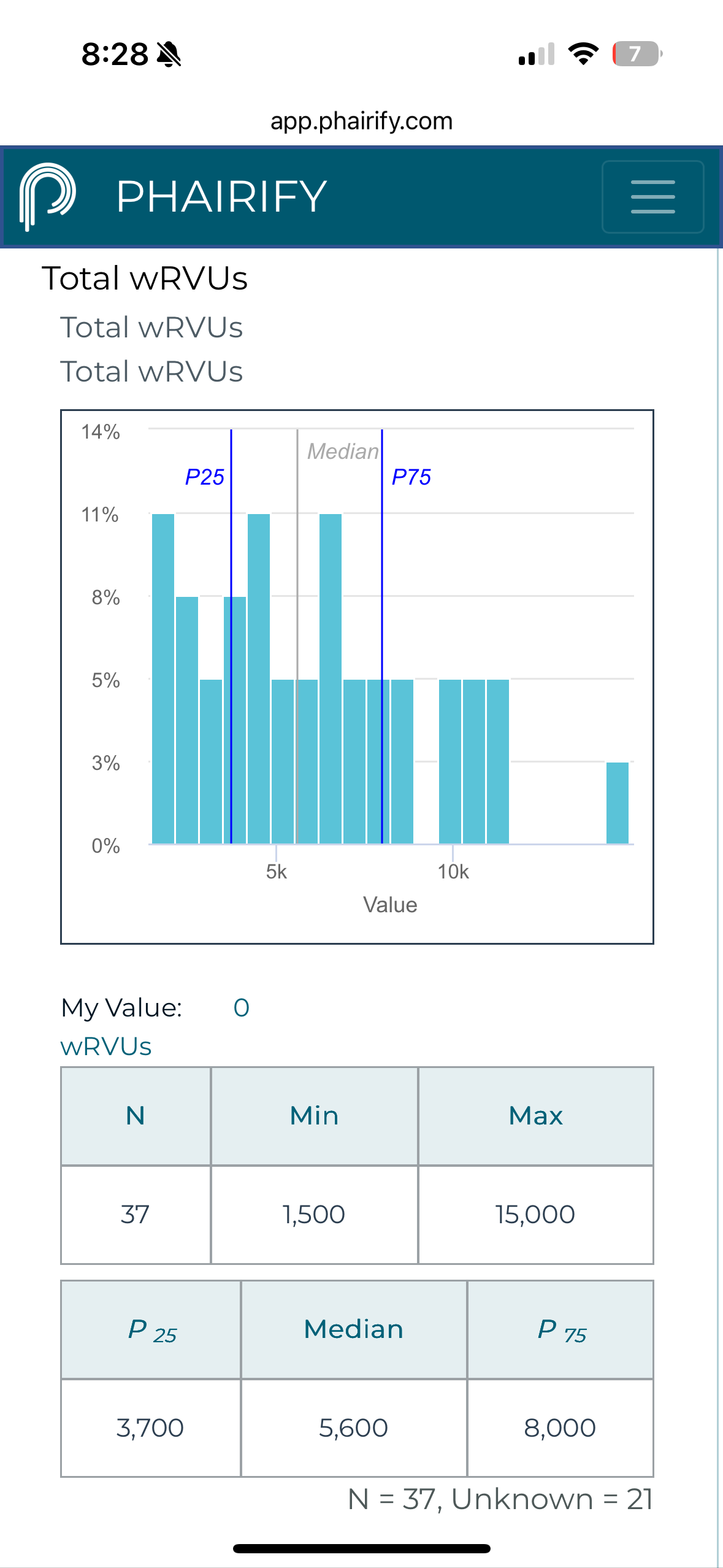
Task: Tap the battery indicator icon
Action: [x=637, y=54]
